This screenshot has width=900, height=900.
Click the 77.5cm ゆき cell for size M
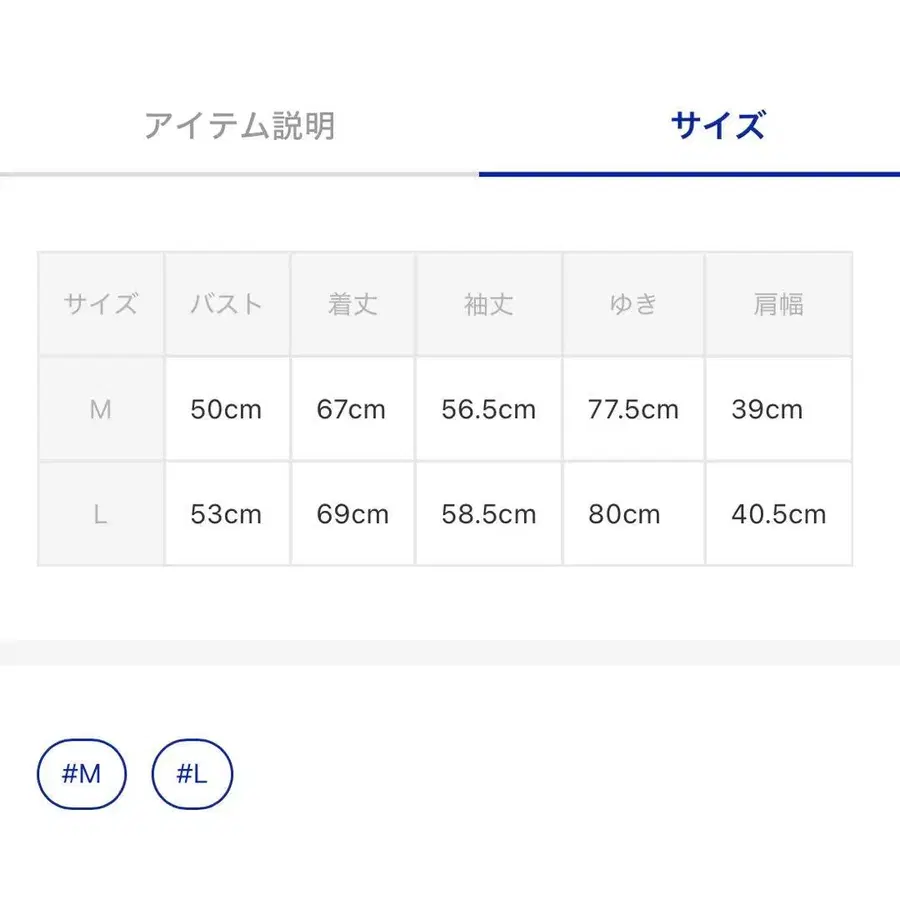click(633, 409)
